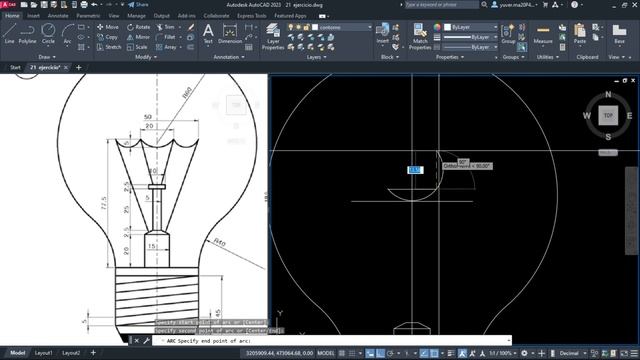Toggle grid display in status bar

342,353
